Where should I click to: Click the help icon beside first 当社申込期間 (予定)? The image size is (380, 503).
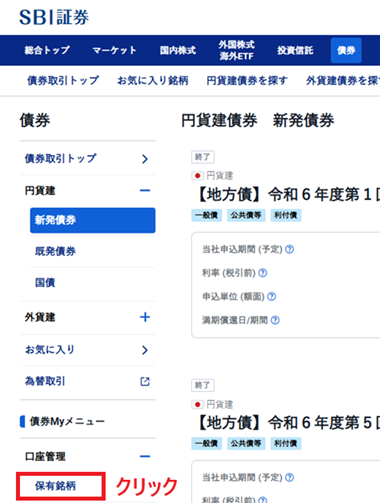290,249
